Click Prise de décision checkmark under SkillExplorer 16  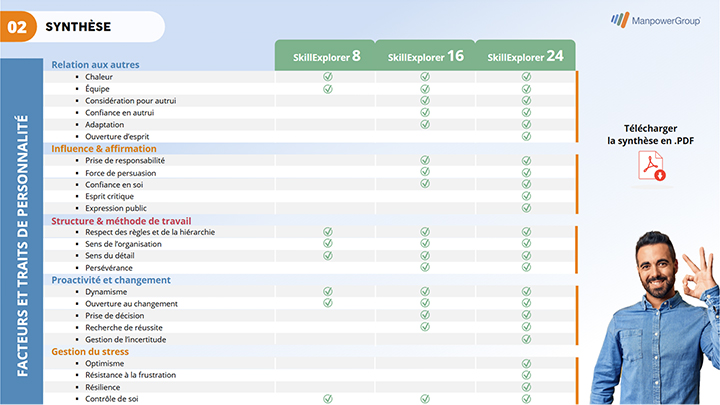click(x=425, y=315)
